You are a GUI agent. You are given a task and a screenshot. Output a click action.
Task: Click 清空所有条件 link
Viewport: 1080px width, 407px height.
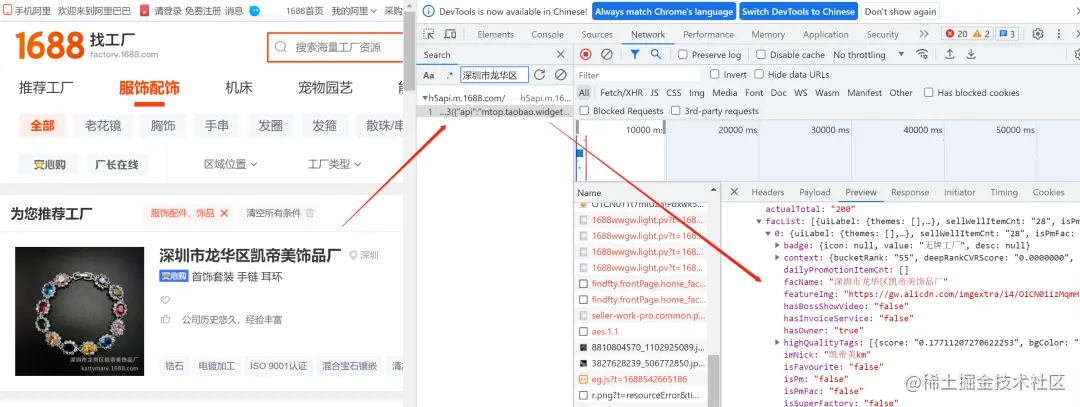[274, 213]
